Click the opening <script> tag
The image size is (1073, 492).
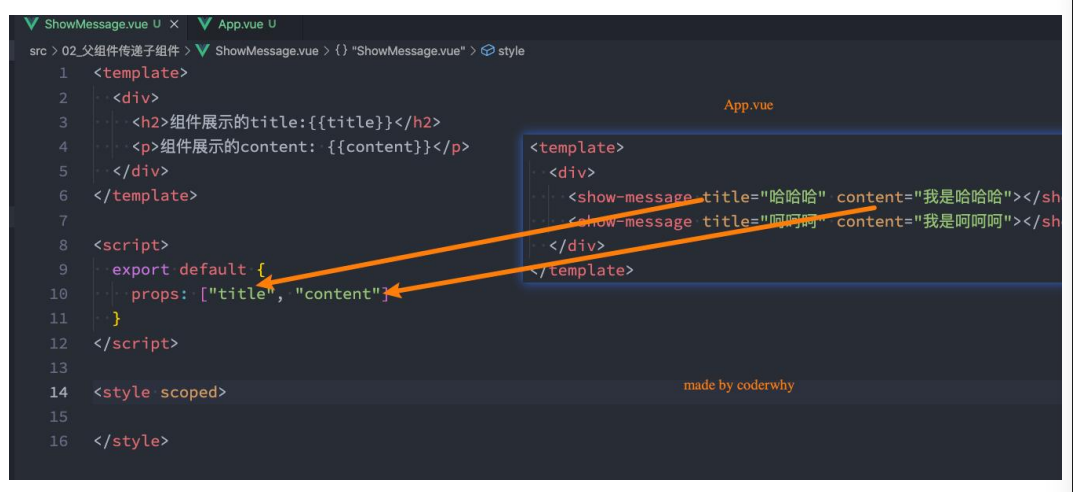click(131, 245)
